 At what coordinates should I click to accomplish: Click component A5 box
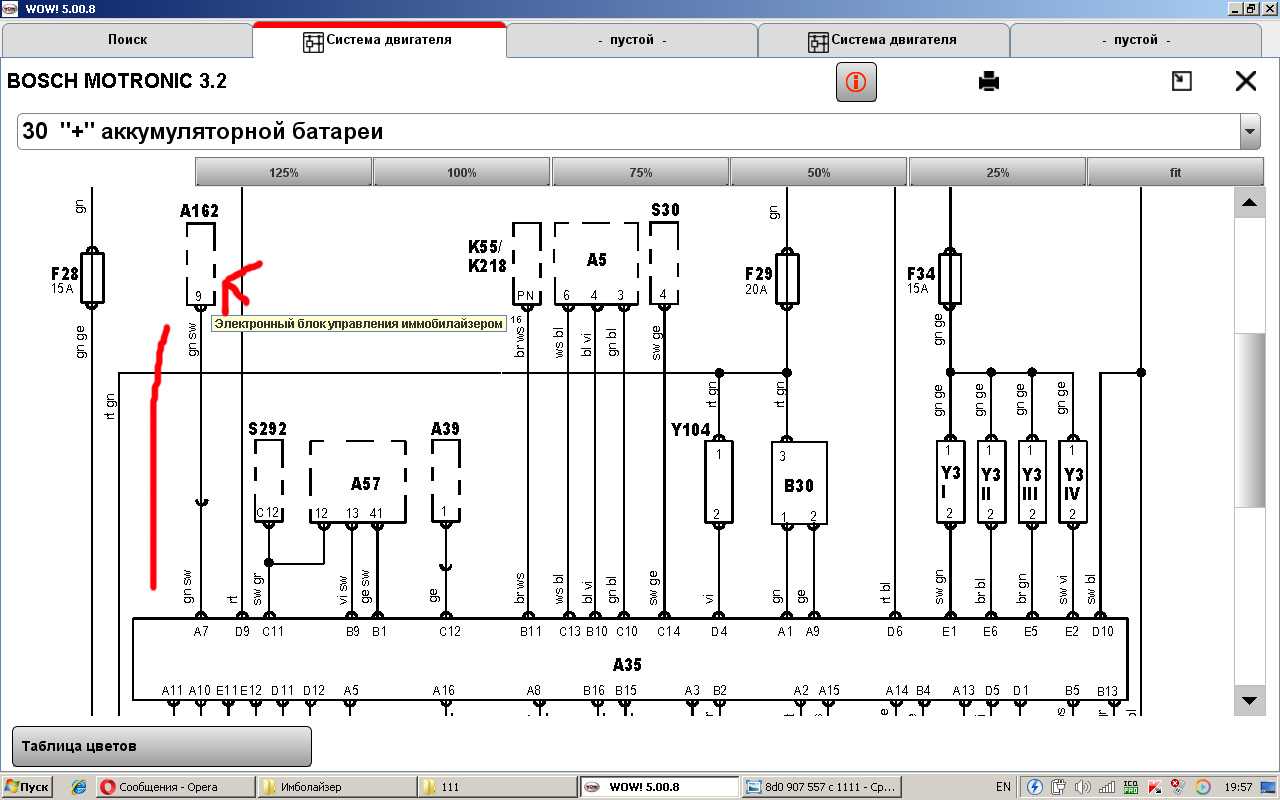597,264
